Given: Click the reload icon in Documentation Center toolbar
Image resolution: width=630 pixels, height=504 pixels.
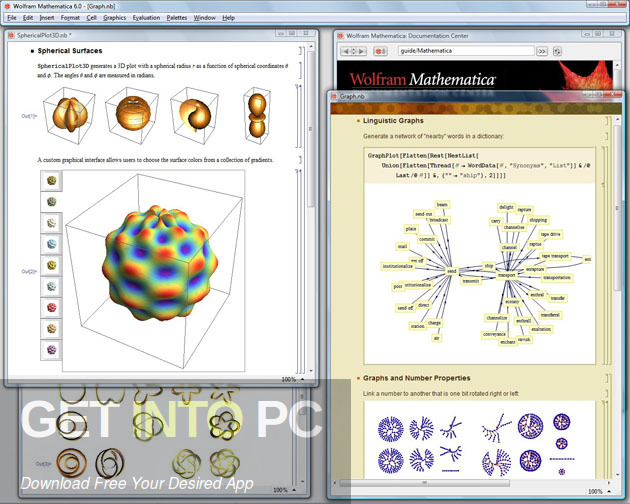Looking at the screenshot, I should [557, 51].
